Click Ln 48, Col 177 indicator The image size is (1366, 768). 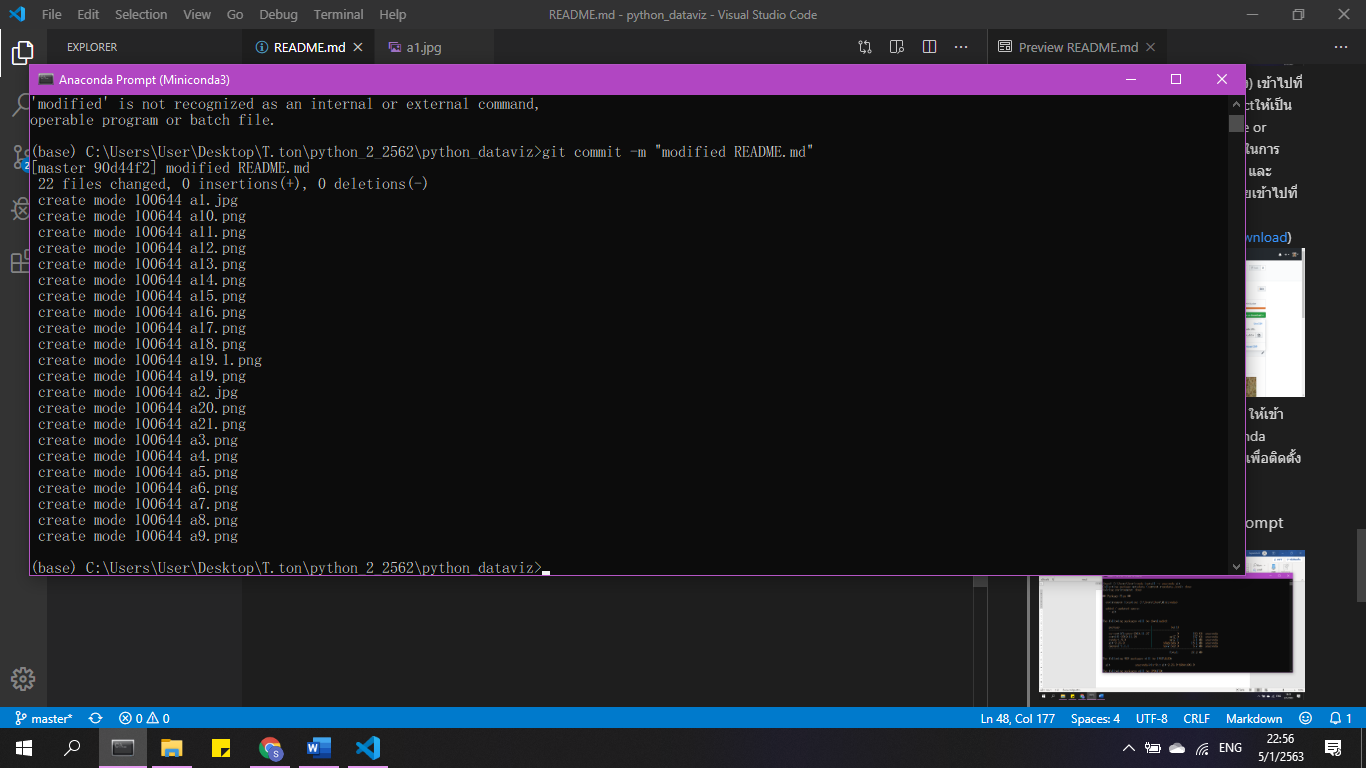(1018, 718)
